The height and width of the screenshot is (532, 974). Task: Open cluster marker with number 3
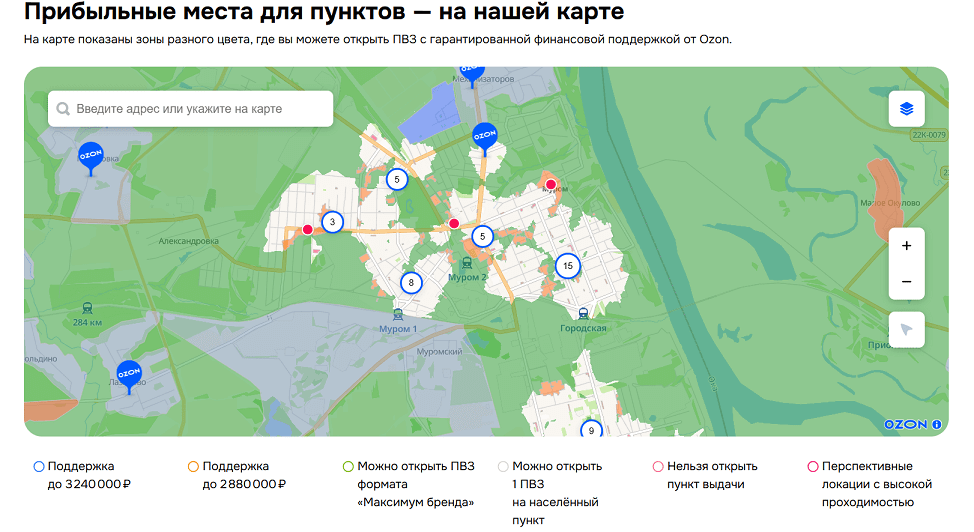(332, 222)
